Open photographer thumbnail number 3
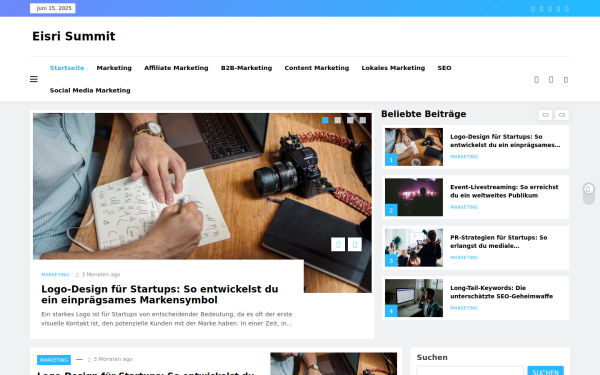 (414, 248)
